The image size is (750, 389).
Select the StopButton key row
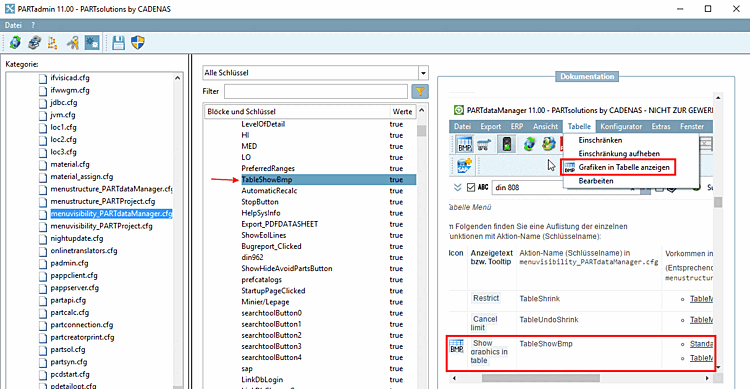click(310, 202)
